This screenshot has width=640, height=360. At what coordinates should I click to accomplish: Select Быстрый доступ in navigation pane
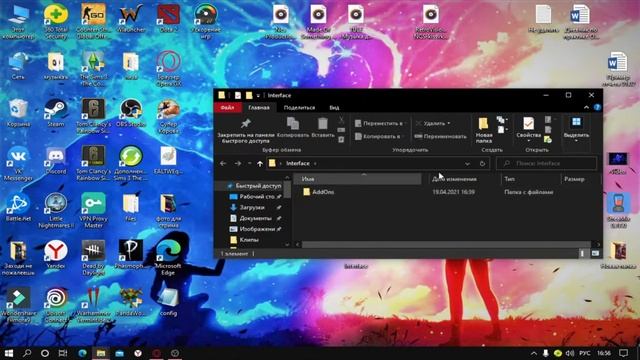click(253, 186)
